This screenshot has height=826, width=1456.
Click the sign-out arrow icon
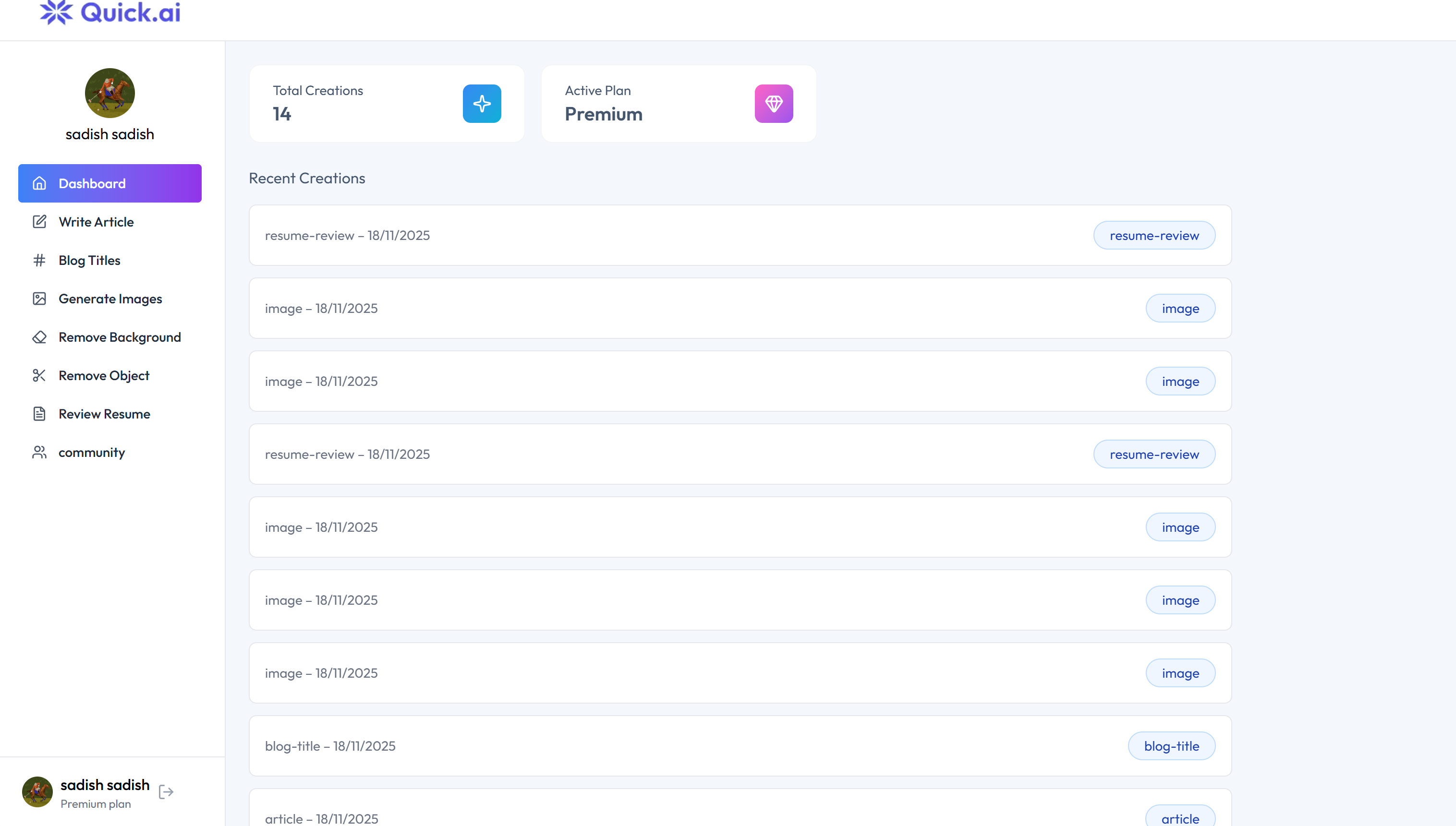click(166, 792)
